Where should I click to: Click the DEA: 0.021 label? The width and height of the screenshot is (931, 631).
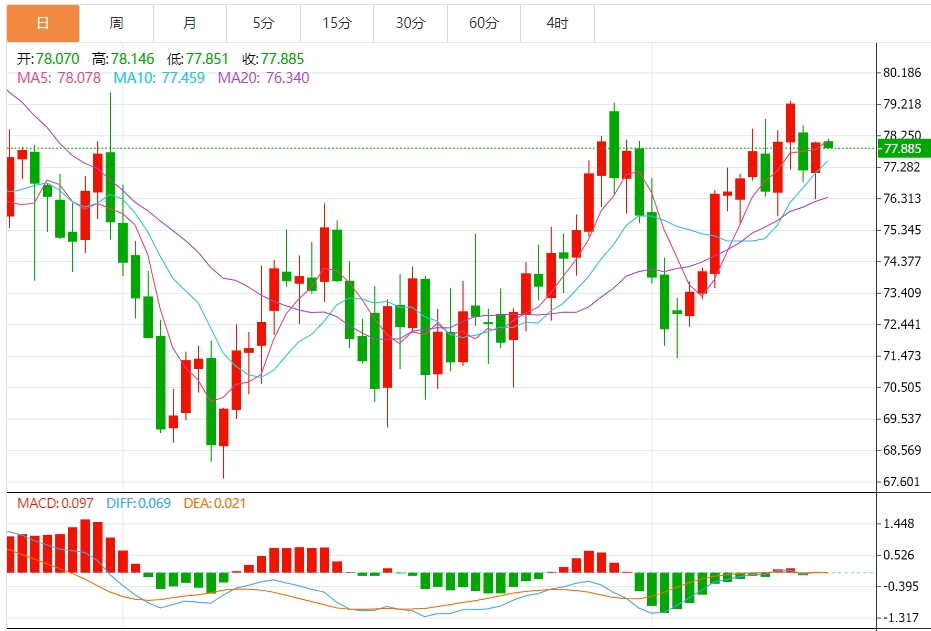pos(214,503)
